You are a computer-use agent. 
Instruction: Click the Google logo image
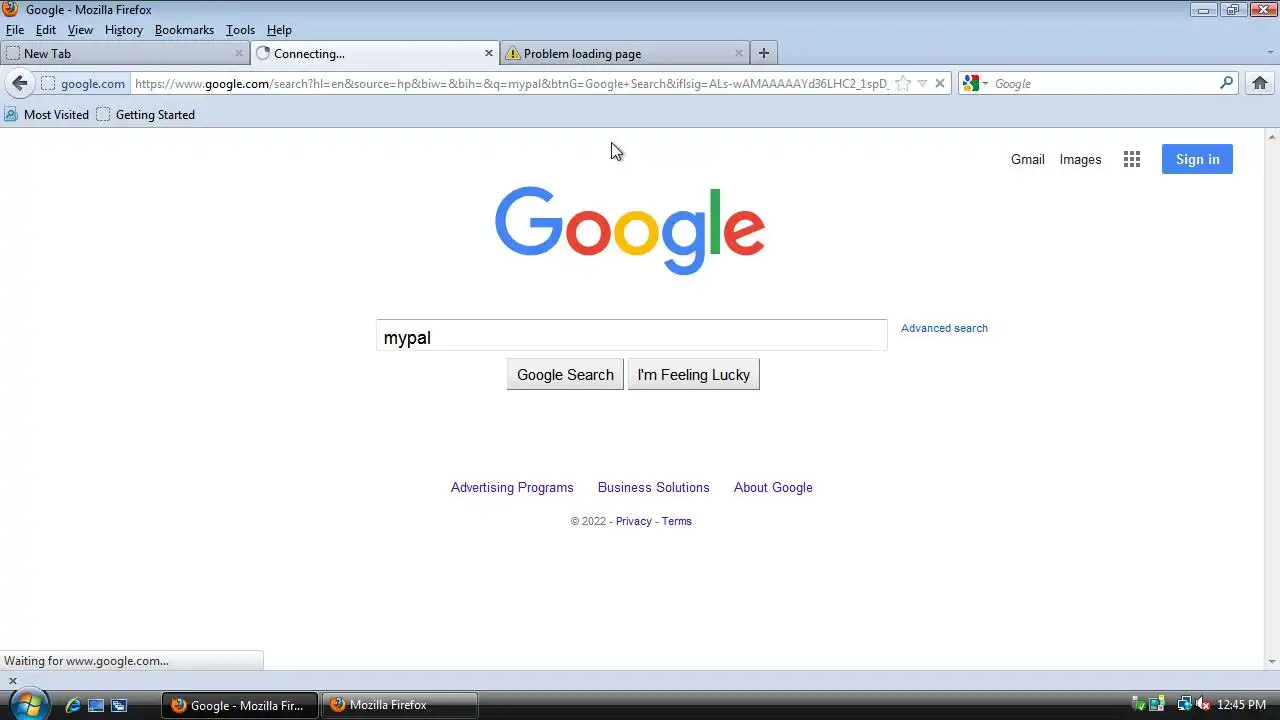tap(630, 231)
